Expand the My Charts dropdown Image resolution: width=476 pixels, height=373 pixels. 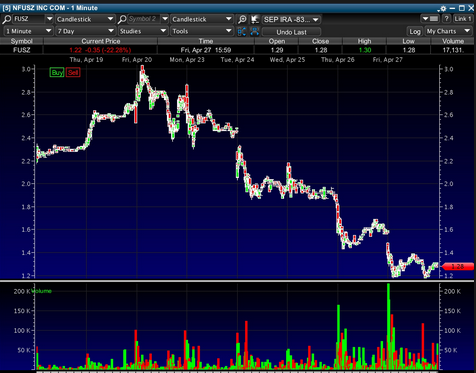click(x=448, y=31)
